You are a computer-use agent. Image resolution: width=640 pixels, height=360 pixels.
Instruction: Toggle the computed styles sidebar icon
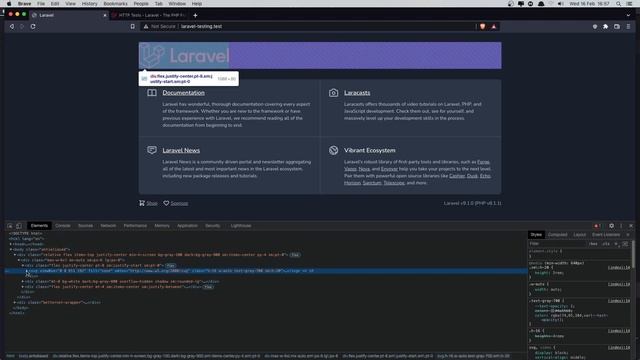[625, 244]
